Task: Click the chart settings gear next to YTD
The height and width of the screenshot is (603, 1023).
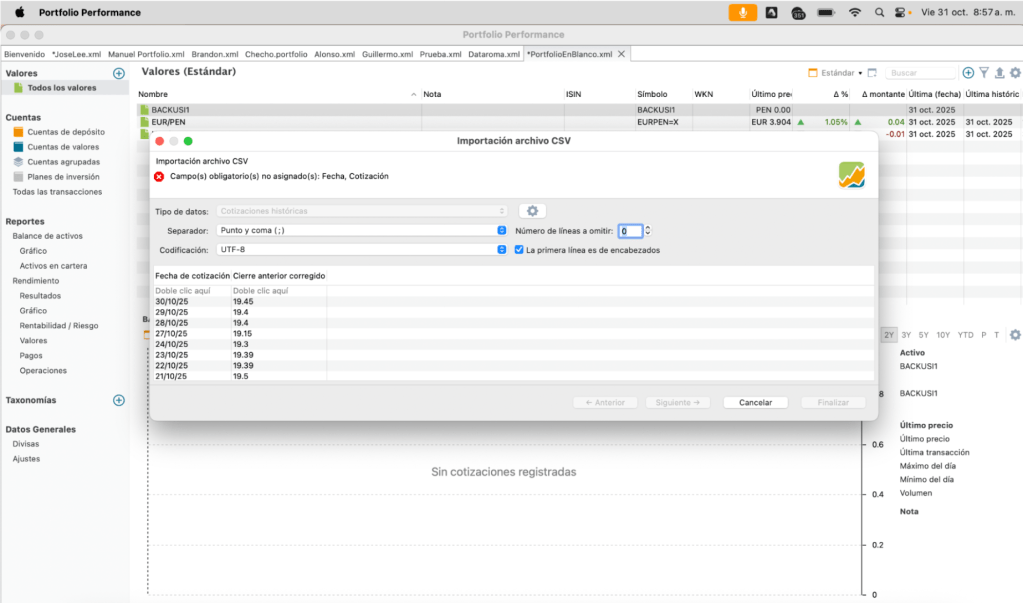Action: [1014, 335]
